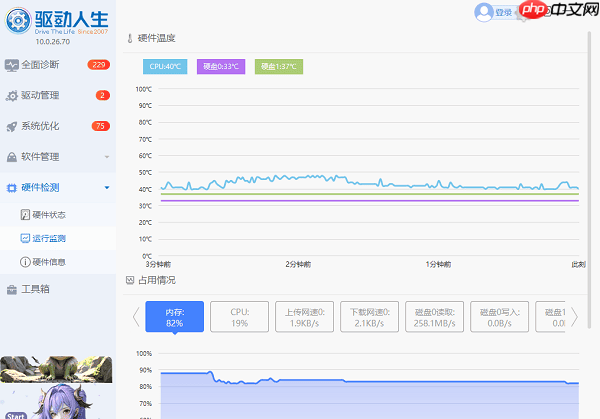Click the game ad Start button
600x419 pixels.
[16, 416]
